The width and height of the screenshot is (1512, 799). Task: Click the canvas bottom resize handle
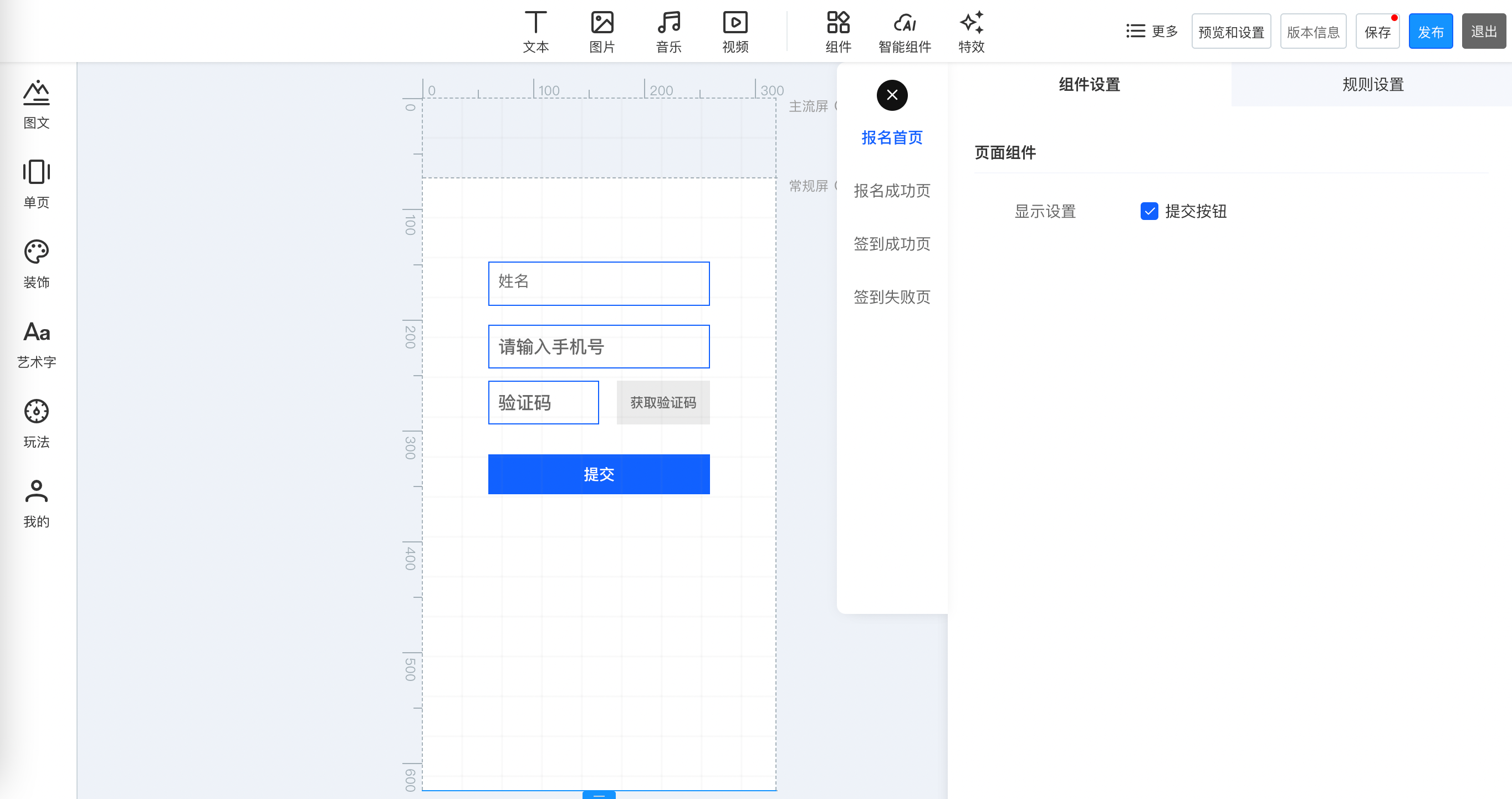(599, 795)
